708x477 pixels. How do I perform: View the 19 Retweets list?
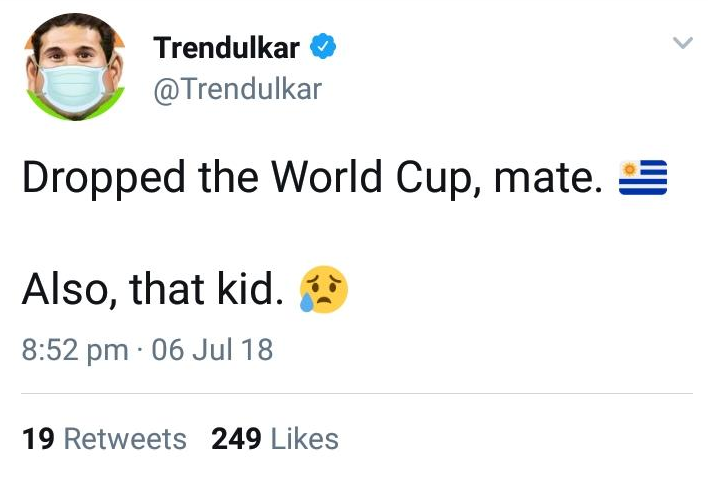click(x=104, y=438)
